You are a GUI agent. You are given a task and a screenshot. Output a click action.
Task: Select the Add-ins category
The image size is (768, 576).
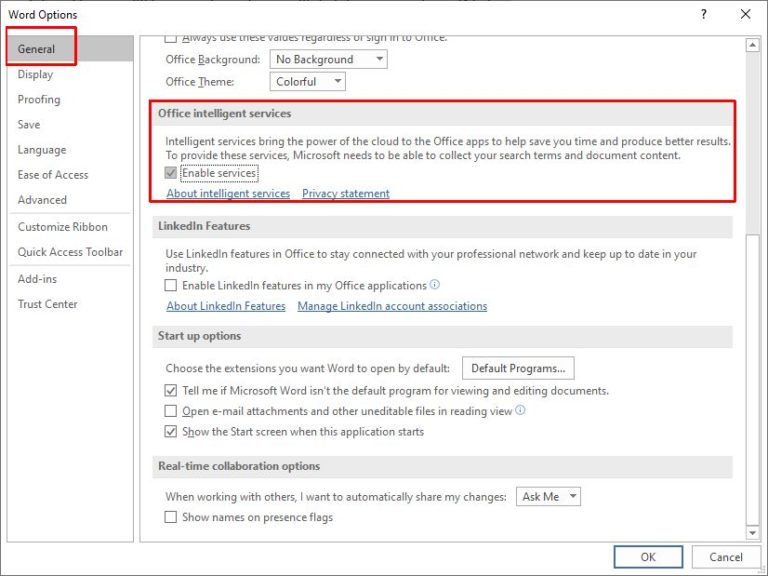[37, 279]
